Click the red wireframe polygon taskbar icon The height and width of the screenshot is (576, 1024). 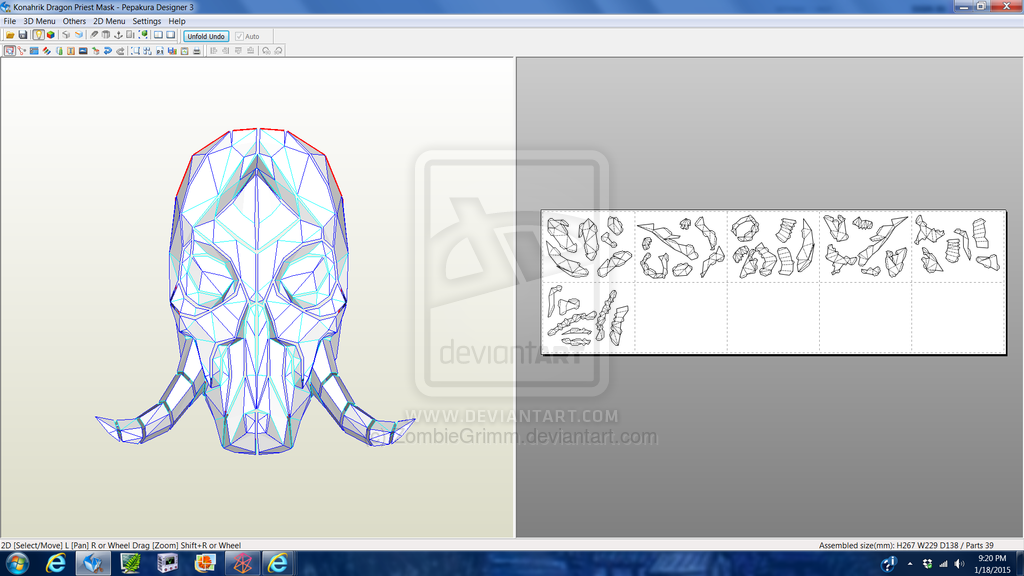click(242, 563)
